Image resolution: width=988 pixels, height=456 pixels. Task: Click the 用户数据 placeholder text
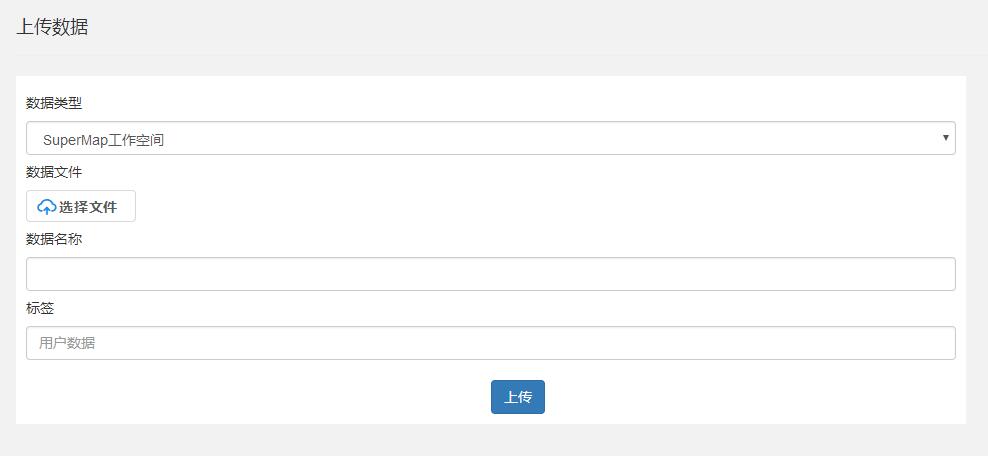coord(67,343)
